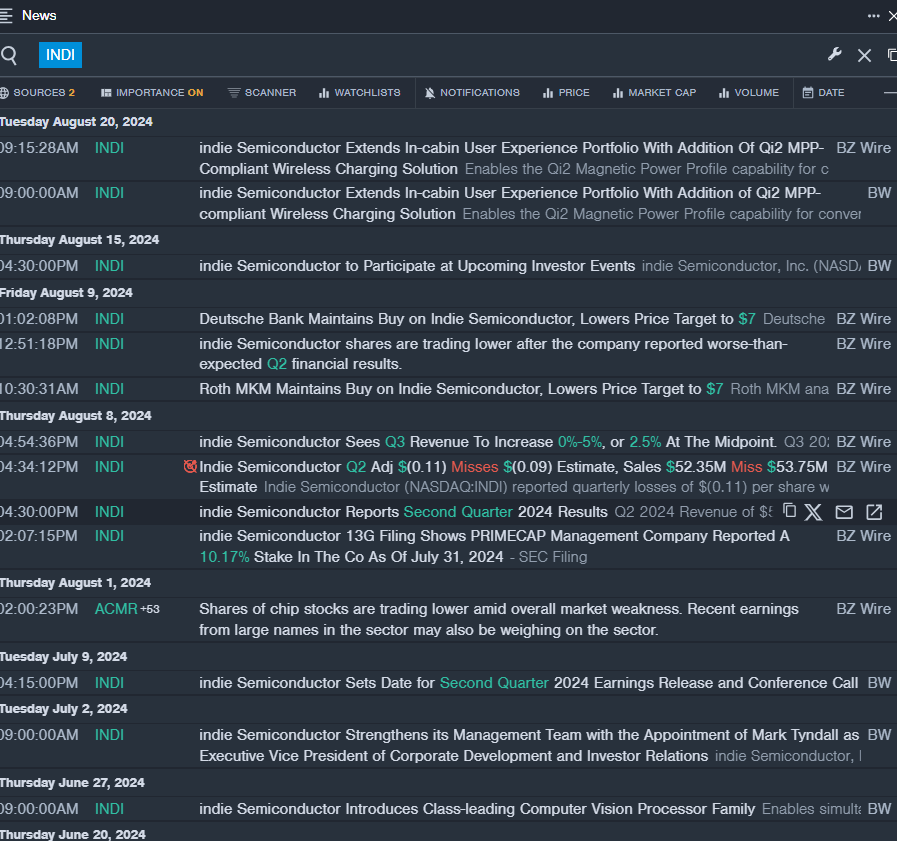This screenshot has width=897, height=841.
Task: Clear the search with the X icon
Action: (x=865, y=56)
